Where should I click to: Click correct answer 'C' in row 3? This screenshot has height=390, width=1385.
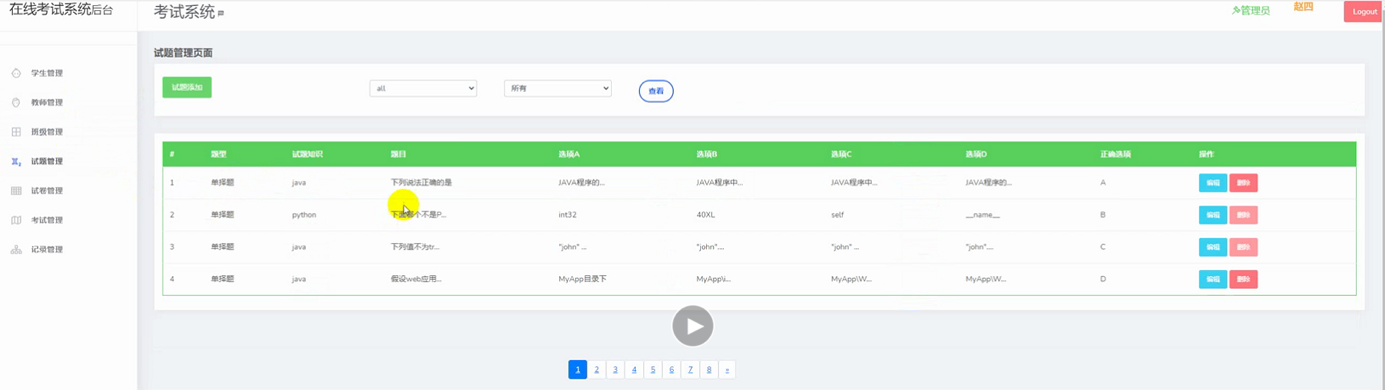1103,247
